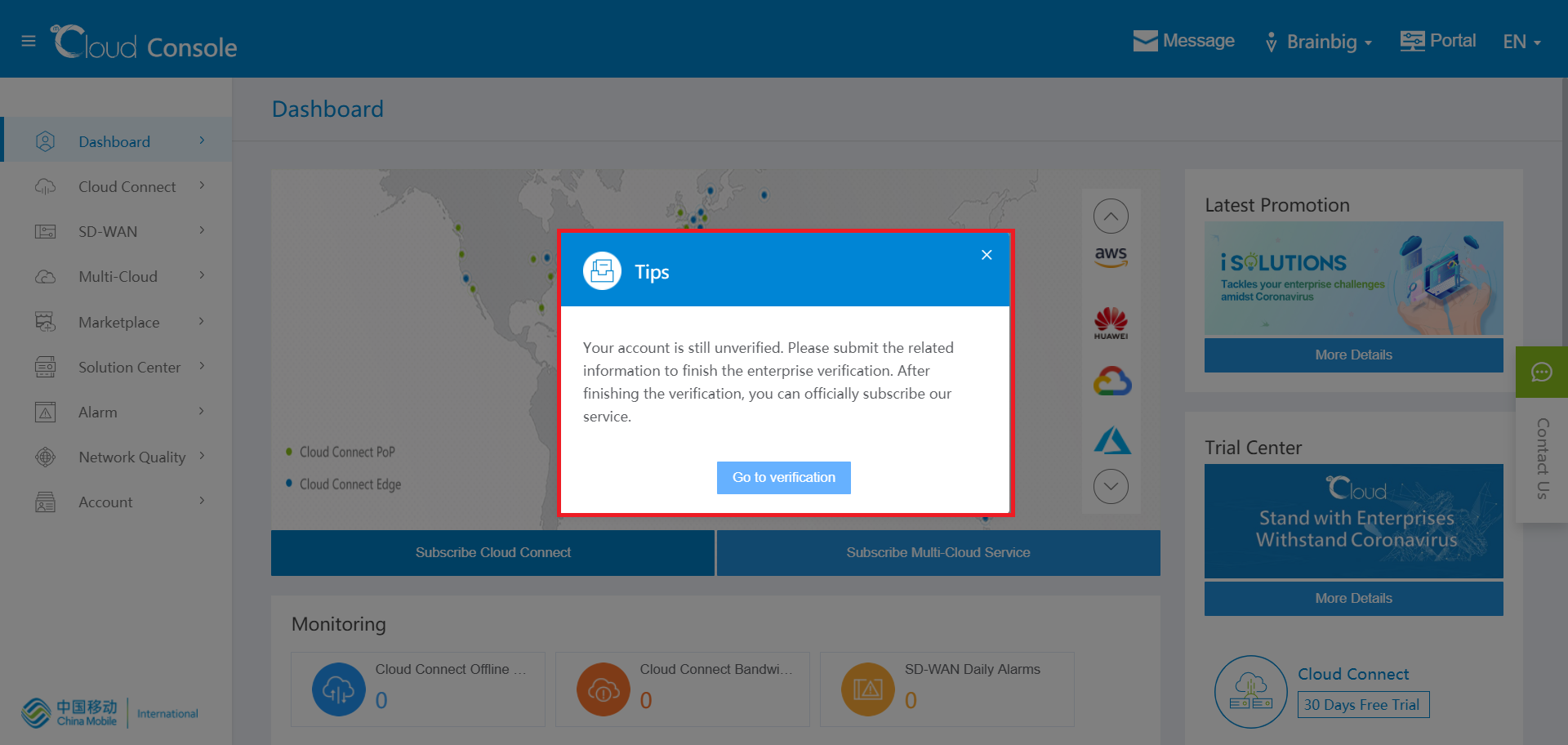Expand the Marketplace sidebar chevron

point(202,322)
